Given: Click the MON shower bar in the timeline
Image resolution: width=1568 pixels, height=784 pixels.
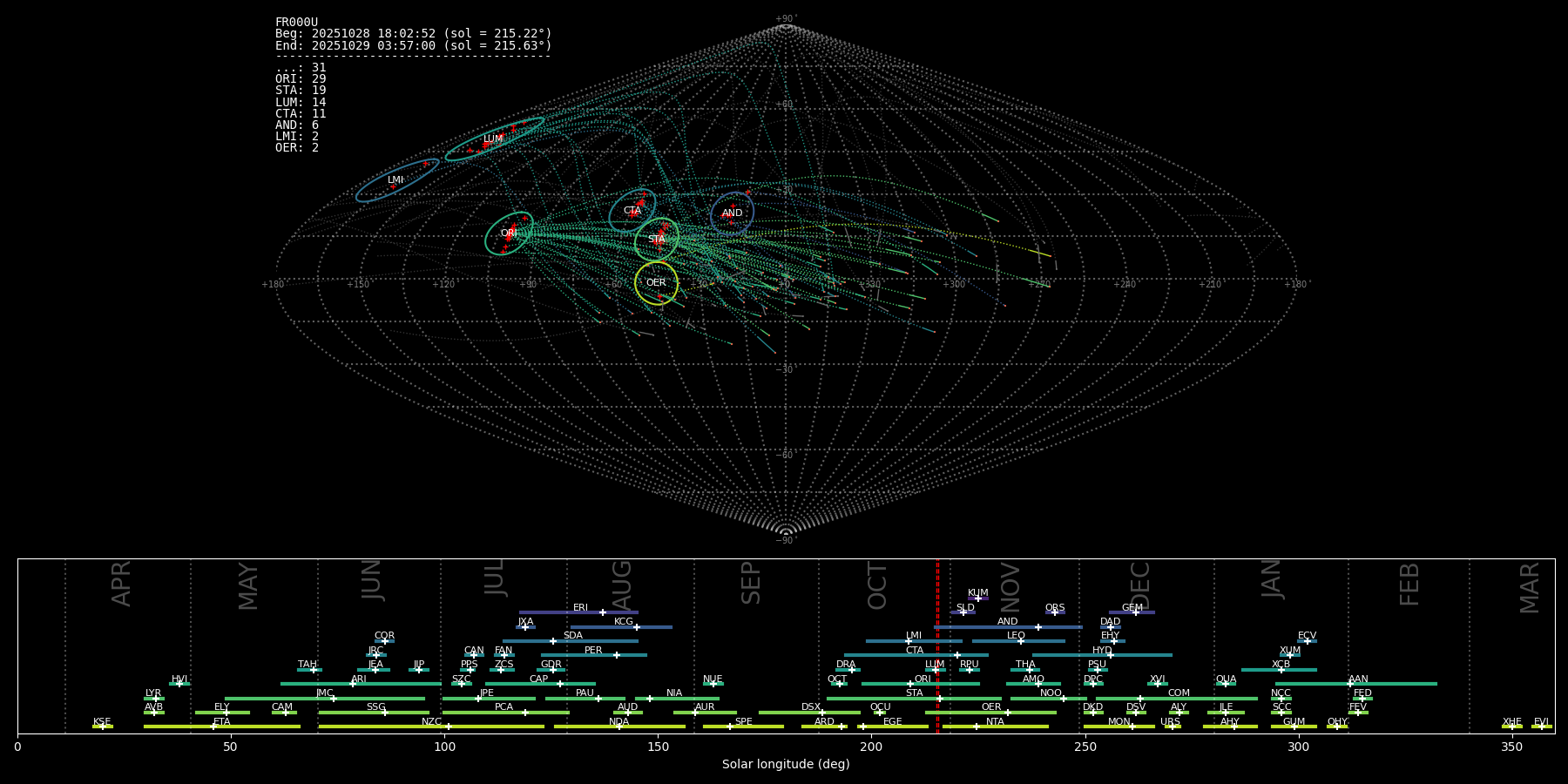Looking at the screenshot, I should pos(1119,727).
